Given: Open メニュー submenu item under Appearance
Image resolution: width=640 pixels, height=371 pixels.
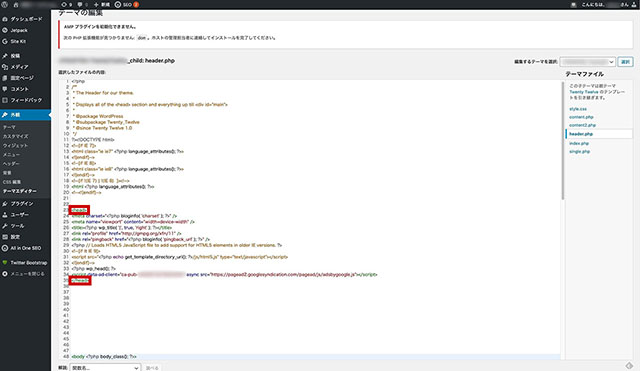Looking at the screenshot, I should [11, 155].
